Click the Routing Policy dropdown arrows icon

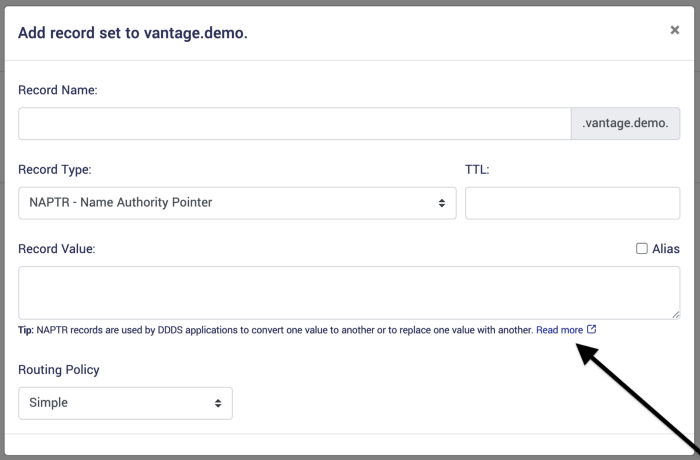click(218, 403)
